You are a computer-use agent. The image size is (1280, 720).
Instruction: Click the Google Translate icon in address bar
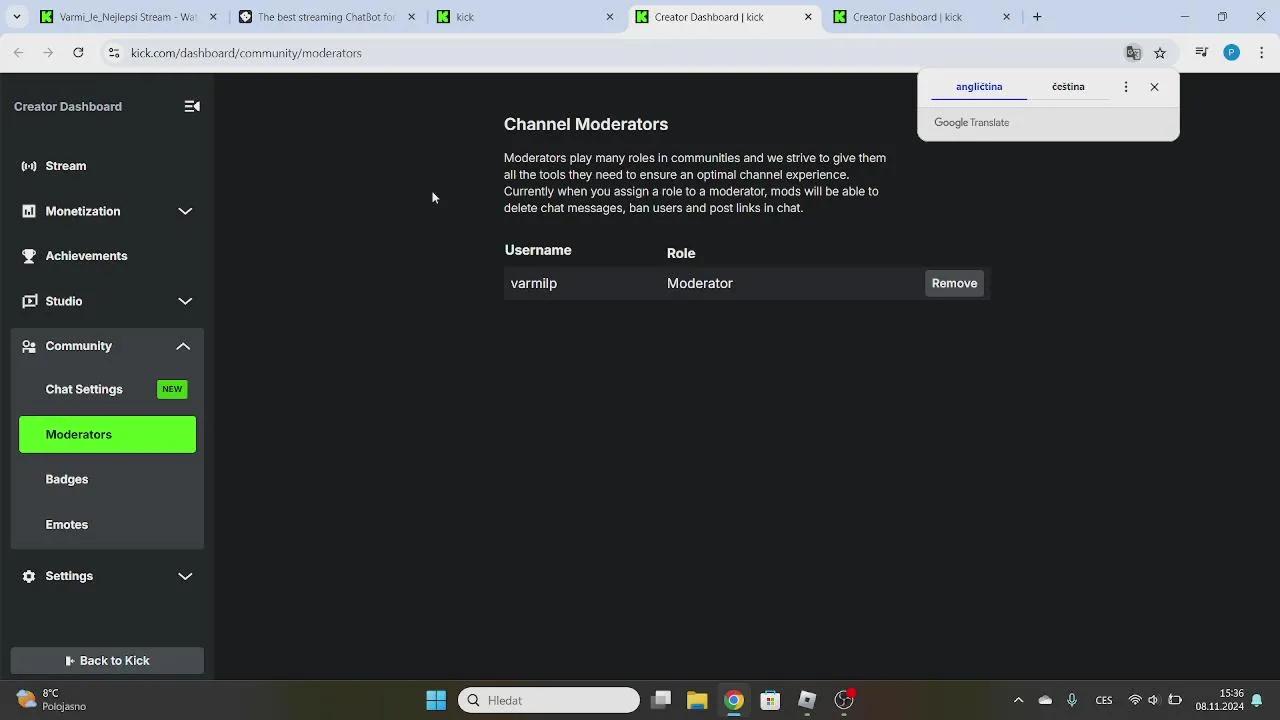(x=1133, y=53)
